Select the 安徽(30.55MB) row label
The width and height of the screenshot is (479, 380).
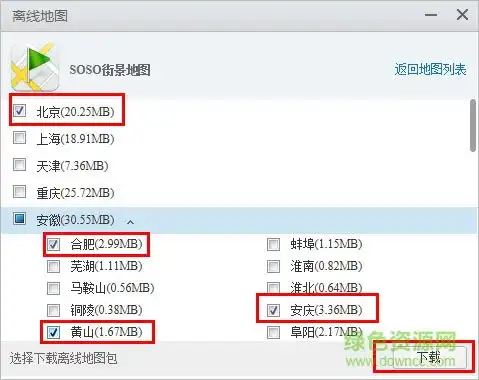click(x=75, y=220)
